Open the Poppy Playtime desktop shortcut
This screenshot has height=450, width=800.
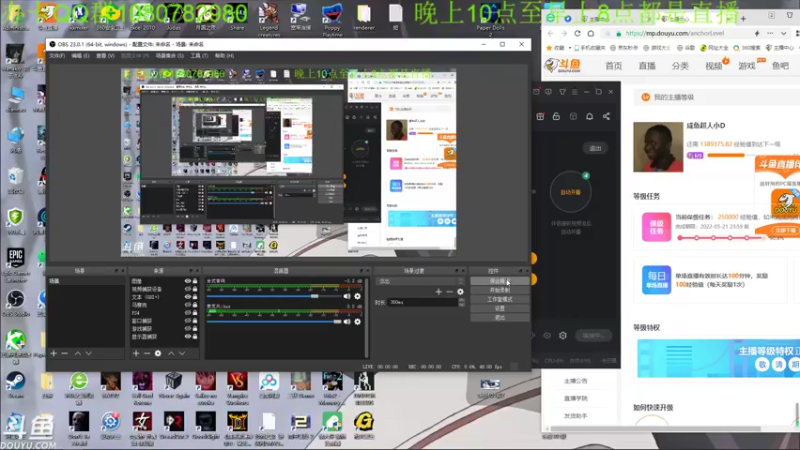pos(332,20)
